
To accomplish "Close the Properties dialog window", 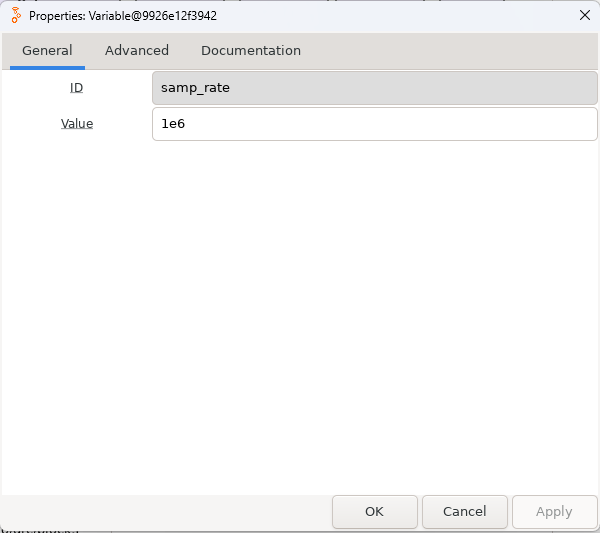I will (x=584, y=15).
